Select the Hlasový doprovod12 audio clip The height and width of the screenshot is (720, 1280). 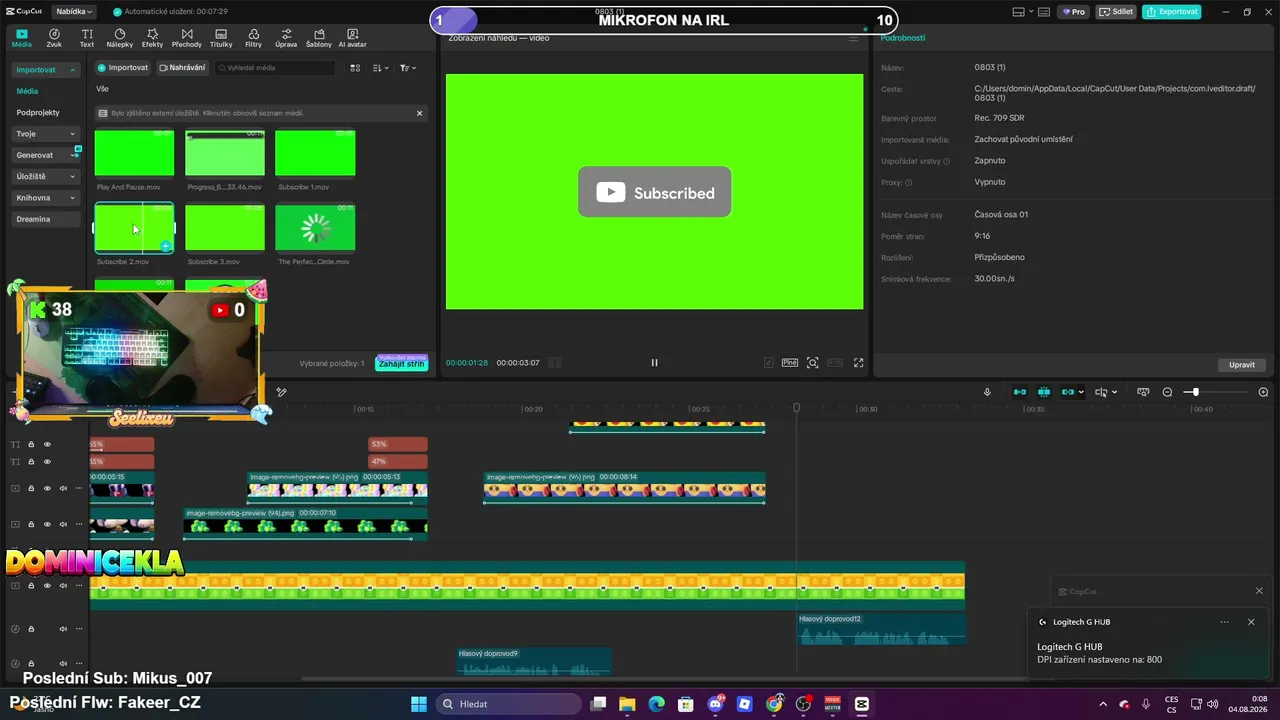[882, 629]
